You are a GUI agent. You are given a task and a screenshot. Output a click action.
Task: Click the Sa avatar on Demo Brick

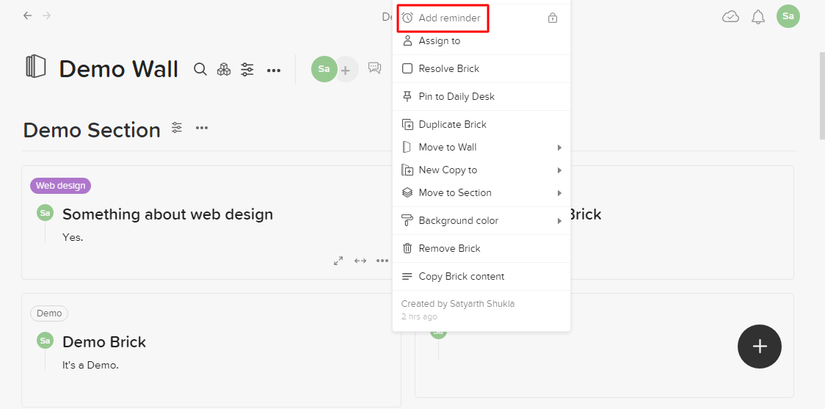coord(45,341)
